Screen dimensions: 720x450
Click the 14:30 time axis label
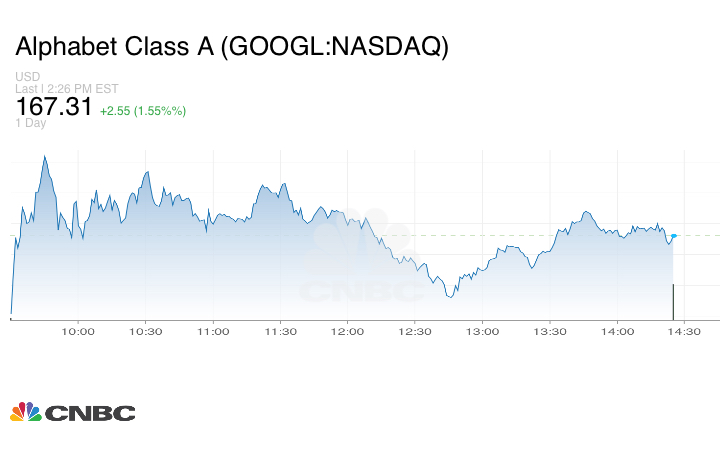point(685,332)
